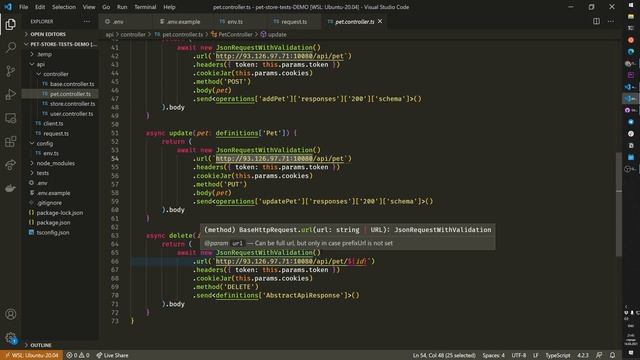Click Explorer more actions ellipsis

click(x=87, y=21)
